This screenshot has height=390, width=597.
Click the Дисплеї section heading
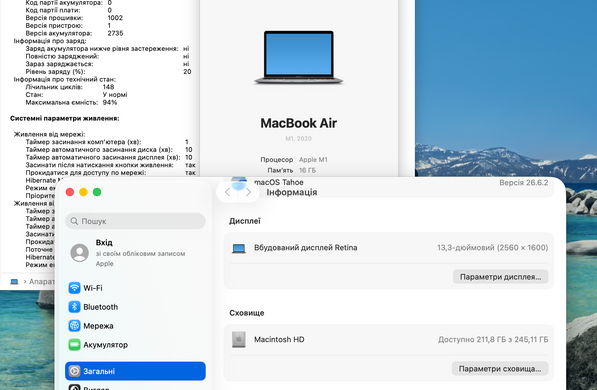click(245, 221)
